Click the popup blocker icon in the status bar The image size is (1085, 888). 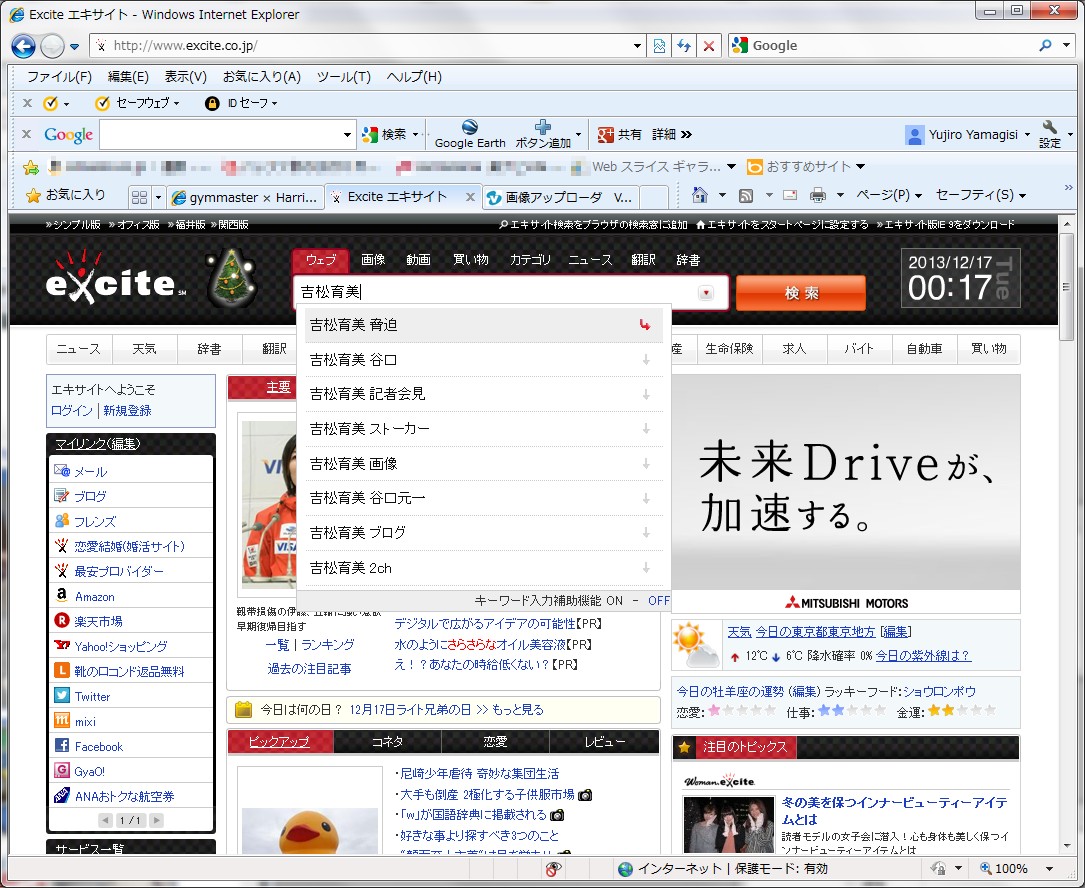coord(553,869)
